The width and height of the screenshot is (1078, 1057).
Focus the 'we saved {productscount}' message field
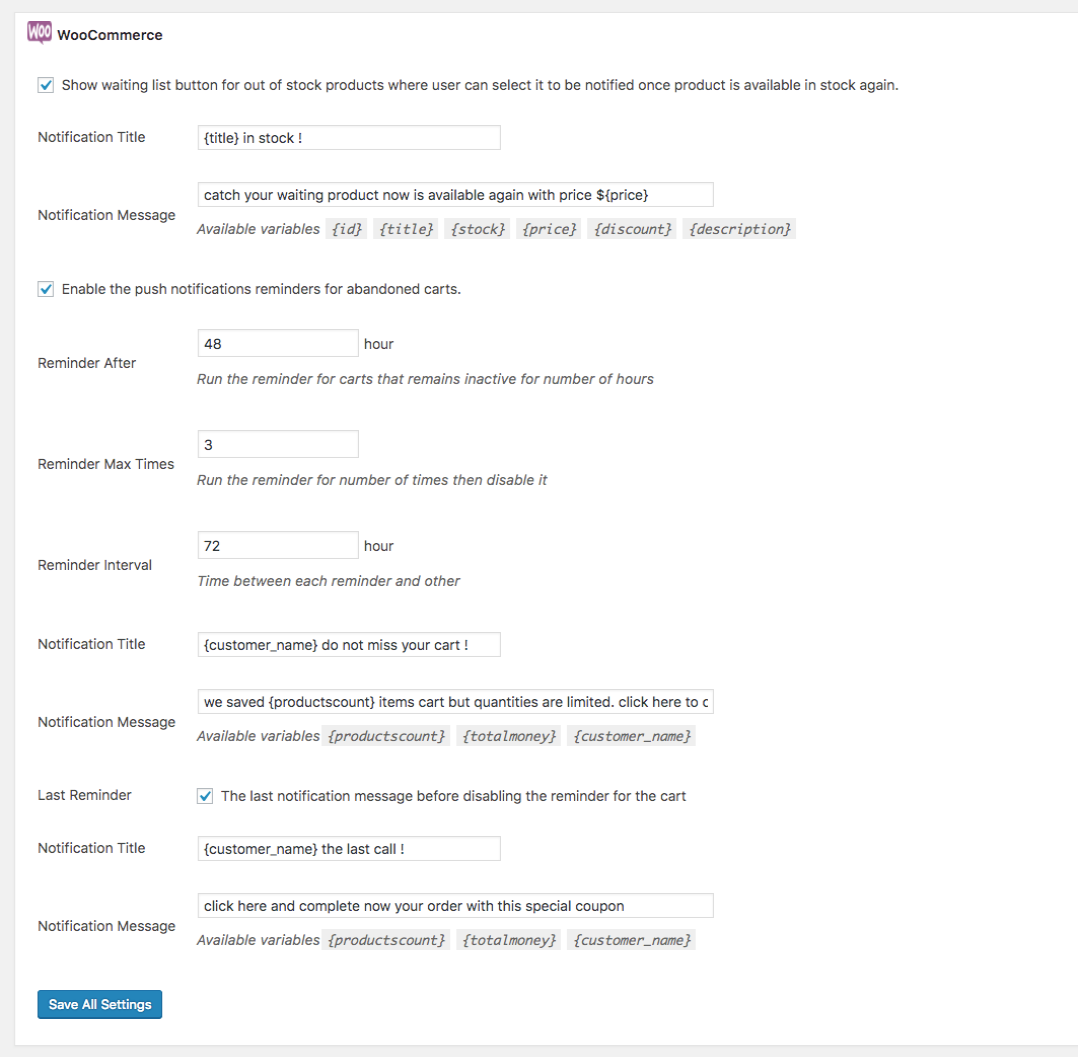[455, 702]
